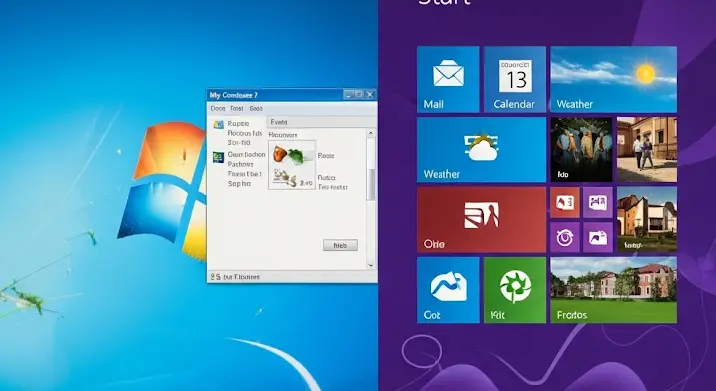This screenshot has height=391, width=716.
Task: Open the large red Orie tile
Action: tap(481, 220)
